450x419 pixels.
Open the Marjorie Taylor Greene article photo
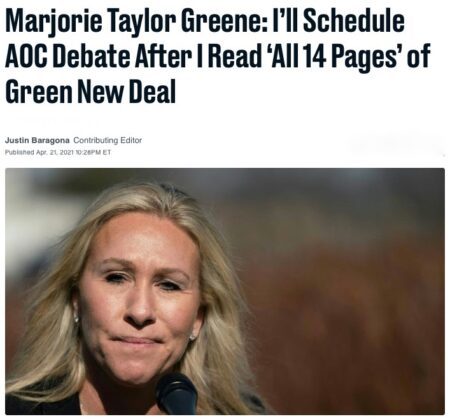click(x=225, y=291)
